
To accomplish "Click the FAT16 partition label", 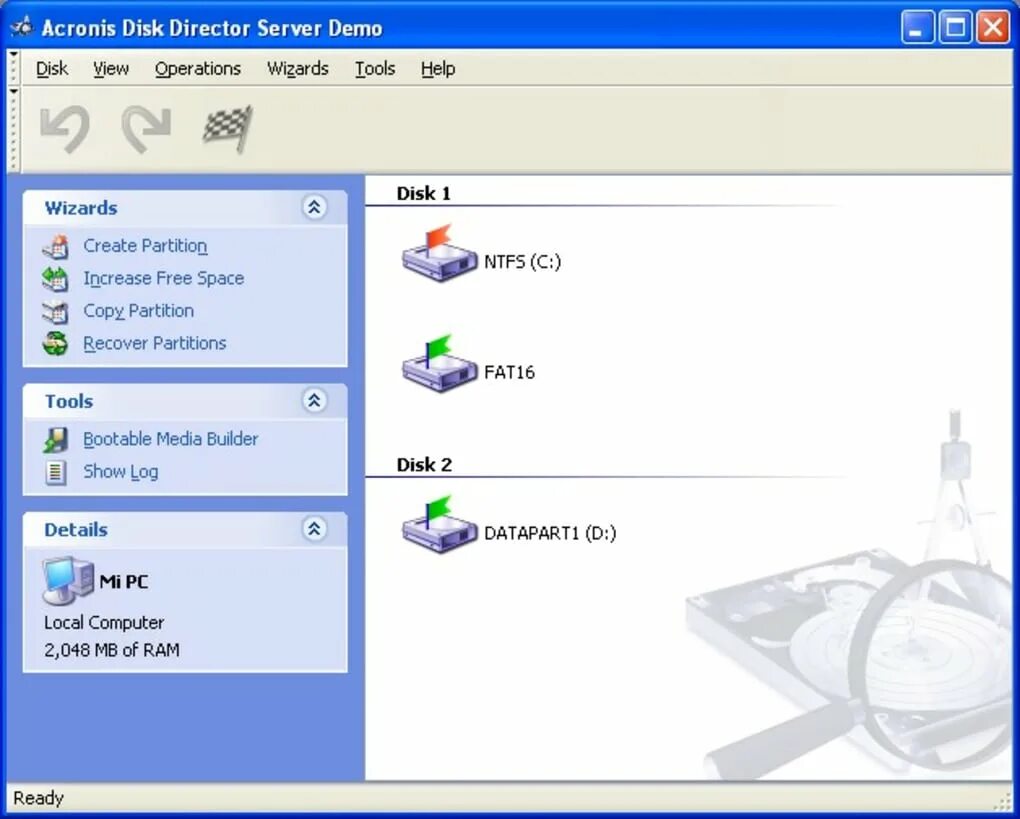I will [509, 372].
